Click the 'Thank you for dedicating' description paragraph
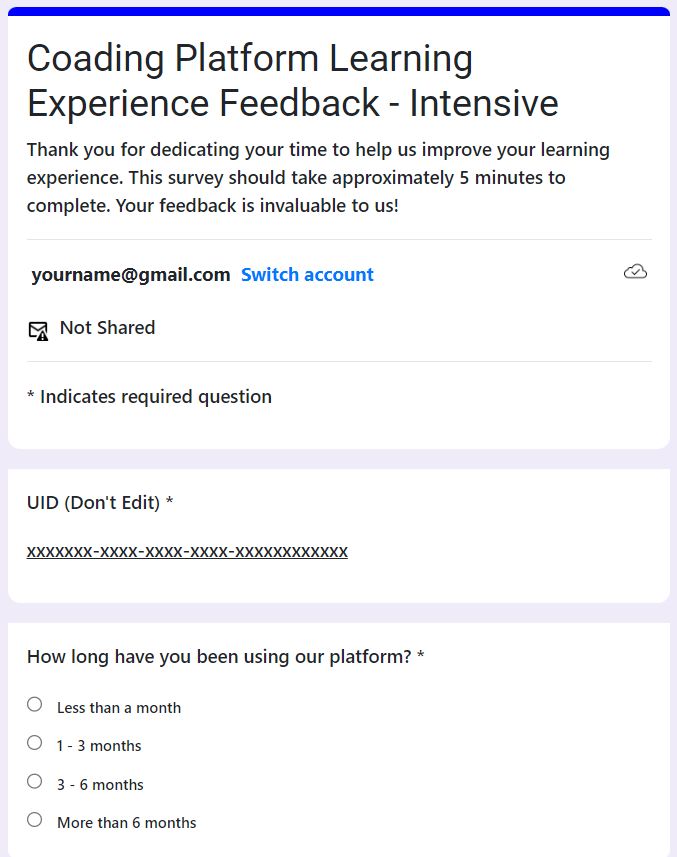The width and height of the screenshot is (677, 857). [318, 178]
